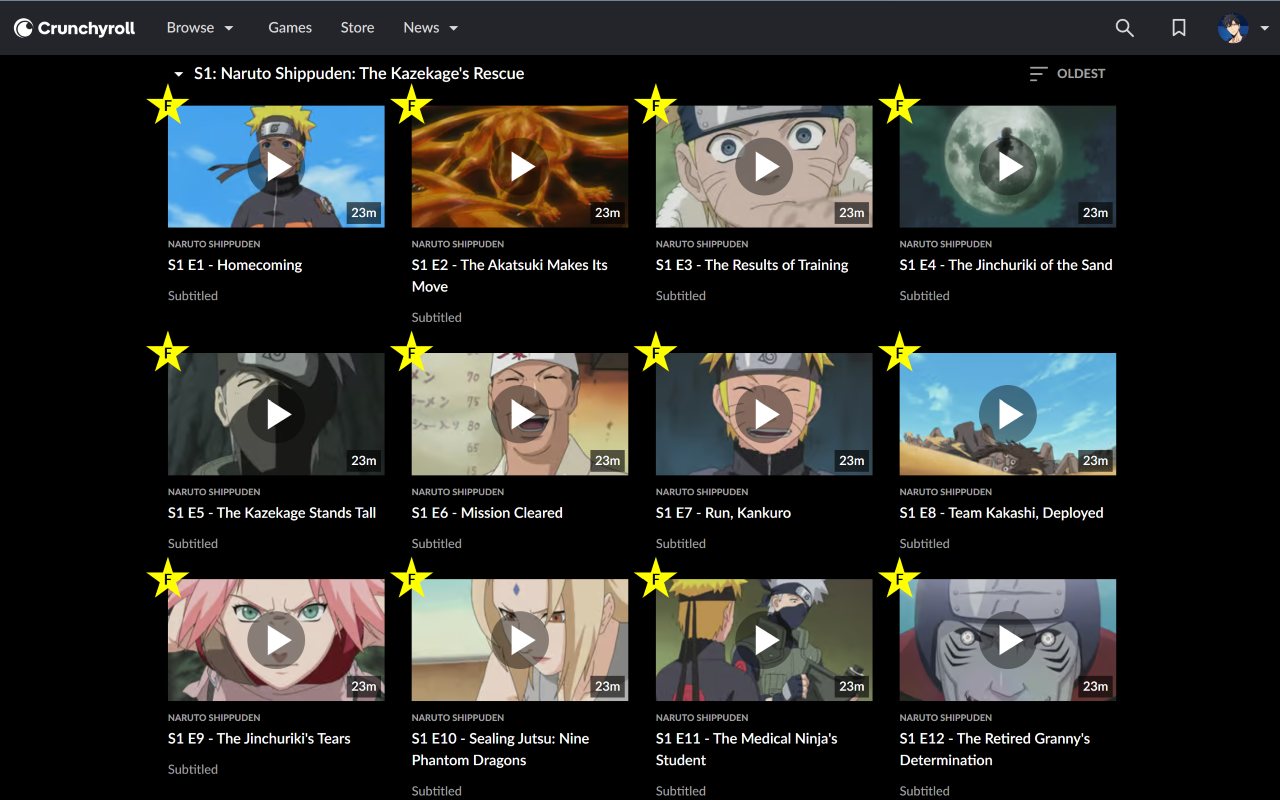
Task: Open the user profile avatar
Action: tap(1232, 28)
